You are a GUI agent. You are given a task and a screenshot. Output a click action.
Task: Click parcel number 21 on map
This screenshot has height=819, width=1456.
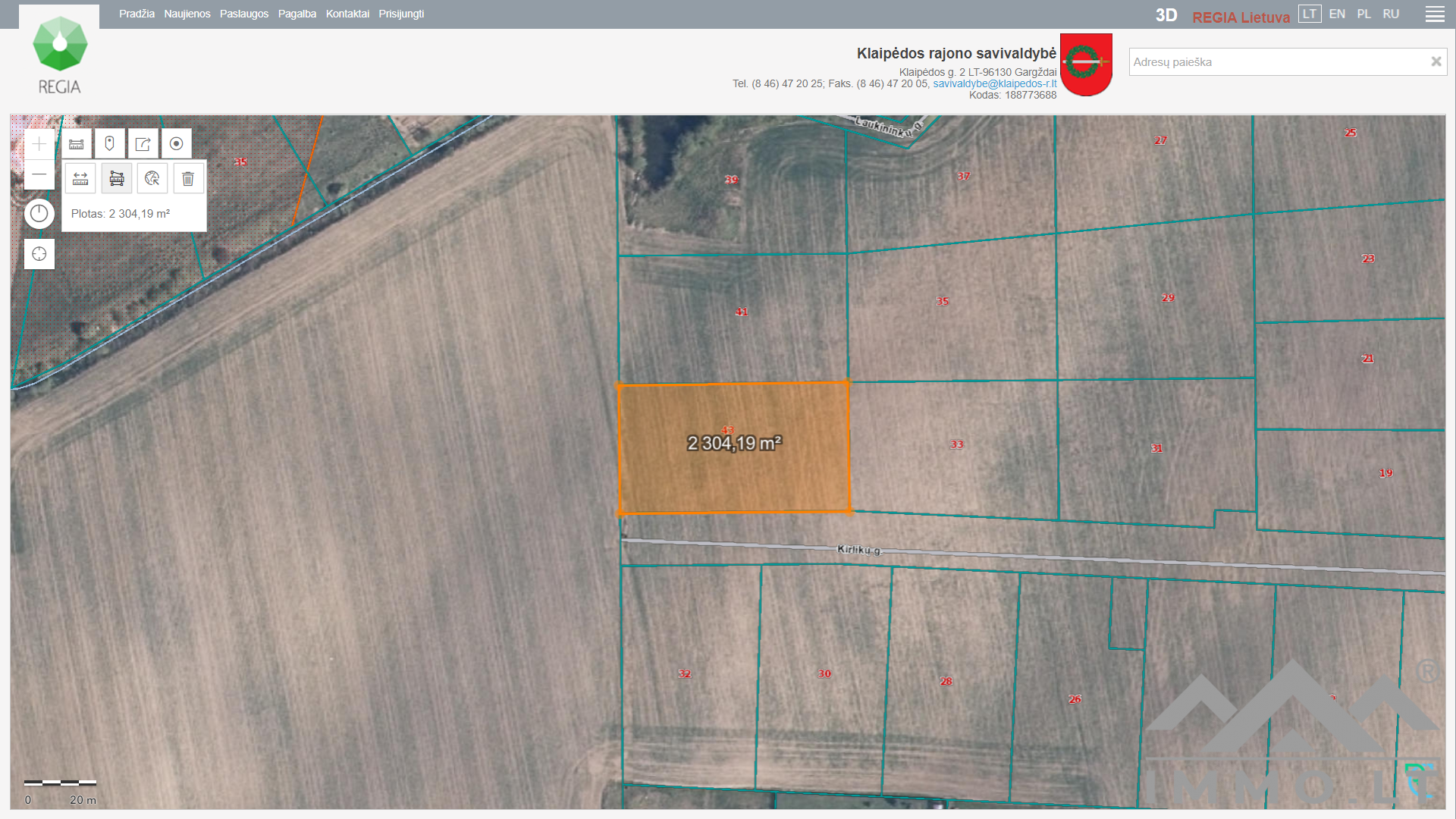[x=1367, y=359]
